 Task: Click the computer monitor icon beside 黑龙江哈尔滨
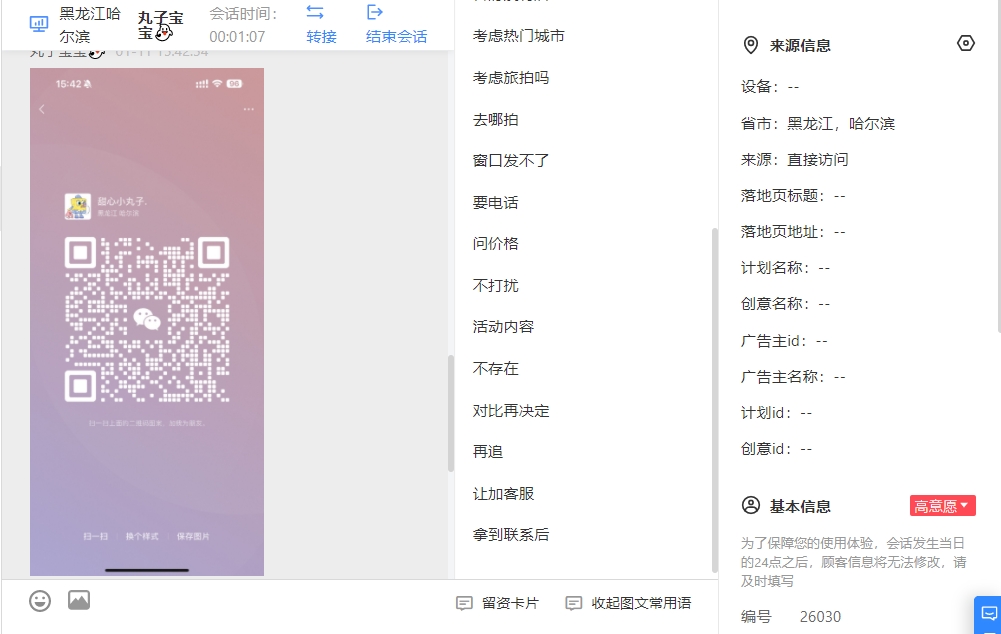(x=39, y=24)
